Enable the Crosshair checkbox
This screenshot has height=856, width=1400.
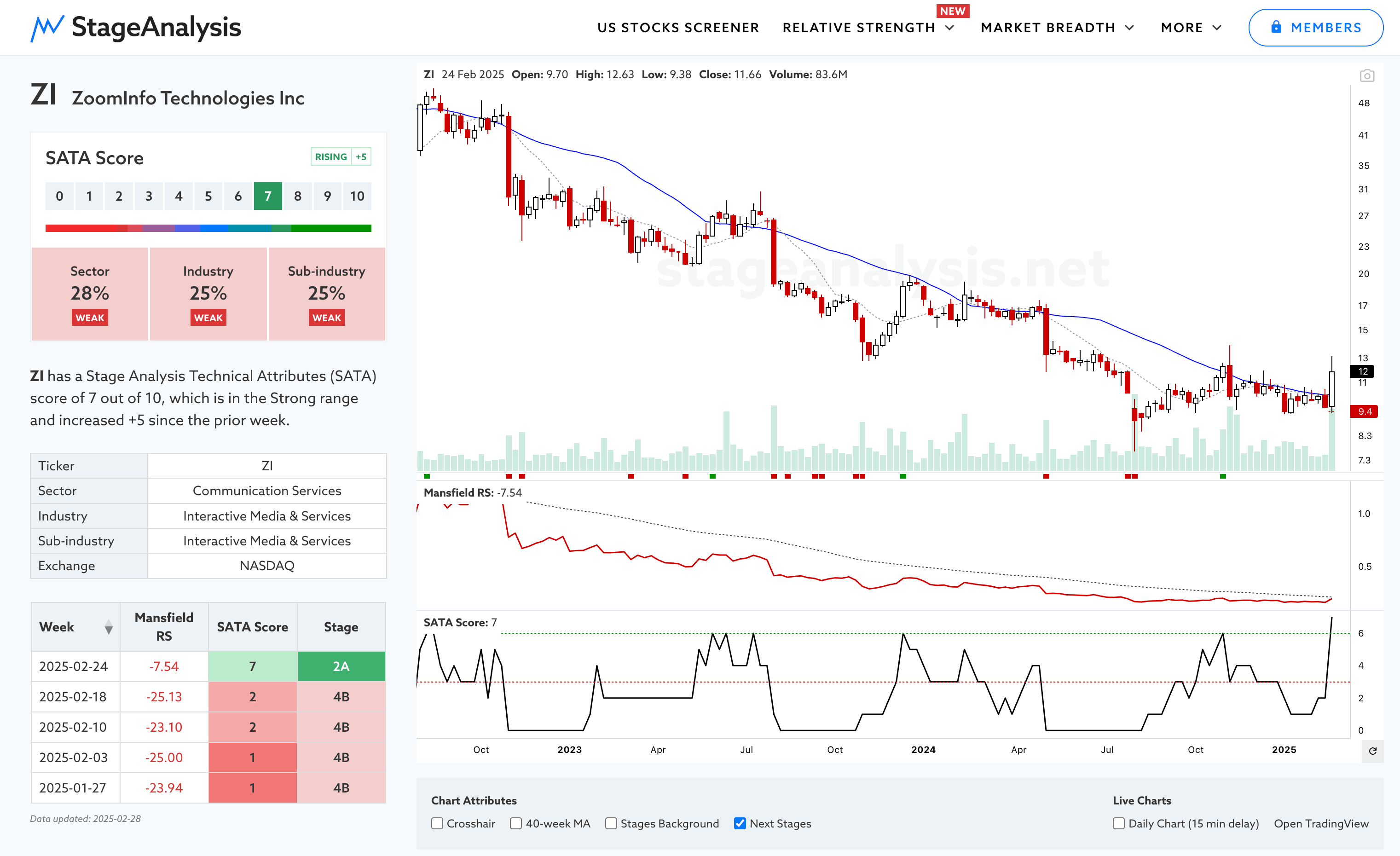(437, 824)
